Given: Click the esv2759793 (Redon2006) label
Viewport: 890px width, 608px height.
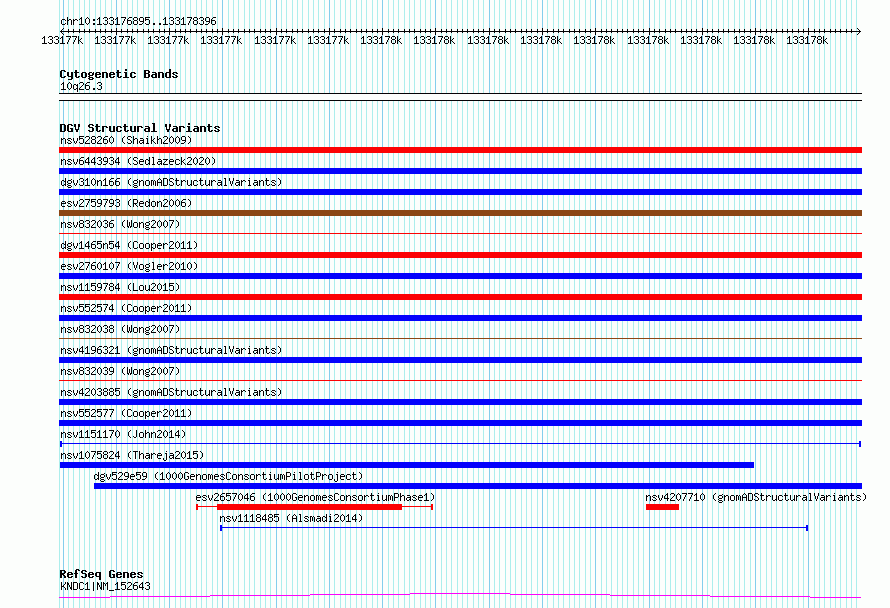Looking at the screenshot, I should click(126, 203).
